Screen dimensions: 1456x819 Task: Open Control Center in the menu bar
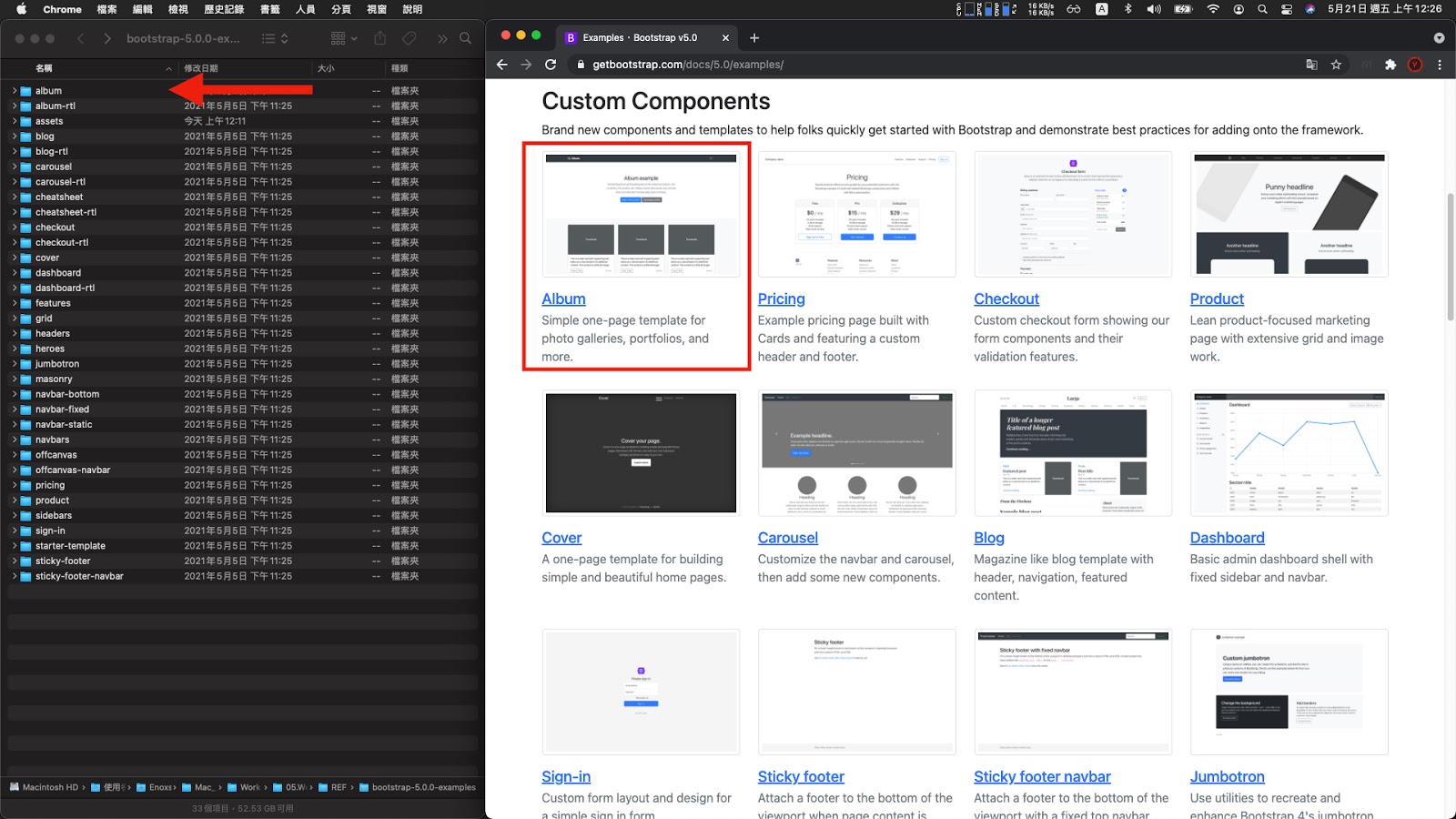pos(1287,9)
